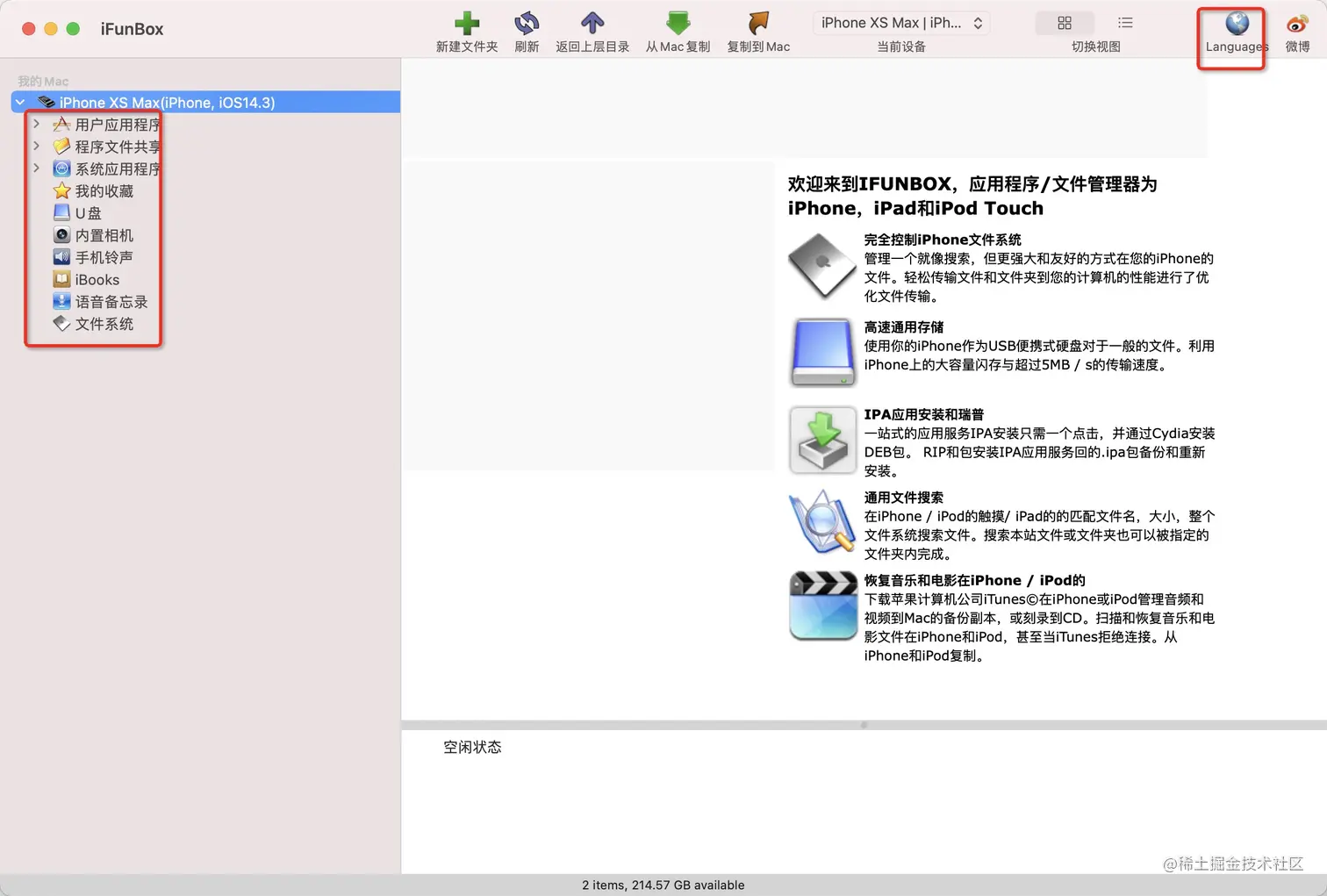
Task: Click the 从Mac复制 green download icon
Action: click(678, 24)
